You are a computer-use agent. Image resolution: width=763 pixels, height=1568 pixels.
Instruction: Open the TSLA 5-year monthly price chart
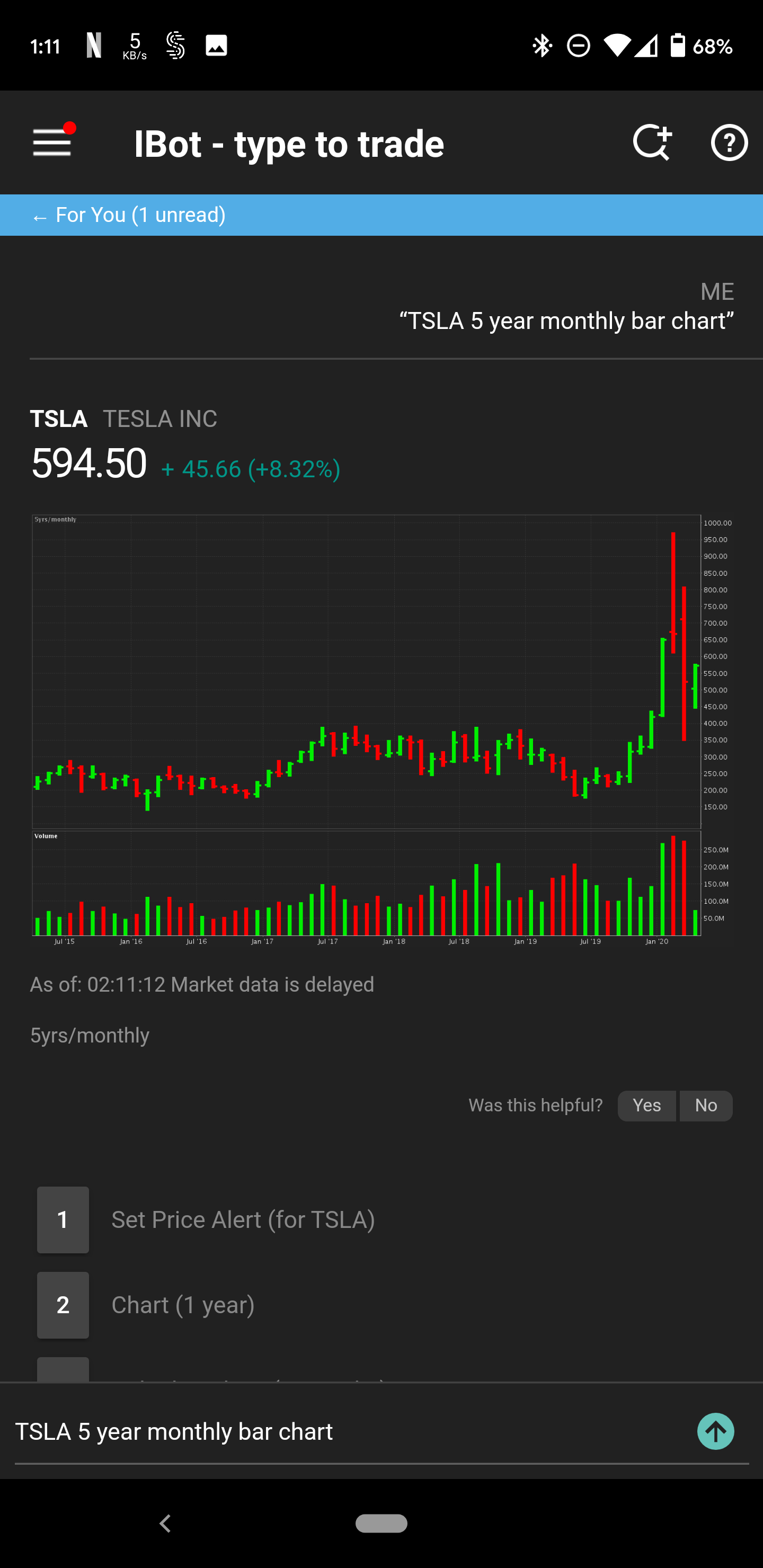click(367, 671)
